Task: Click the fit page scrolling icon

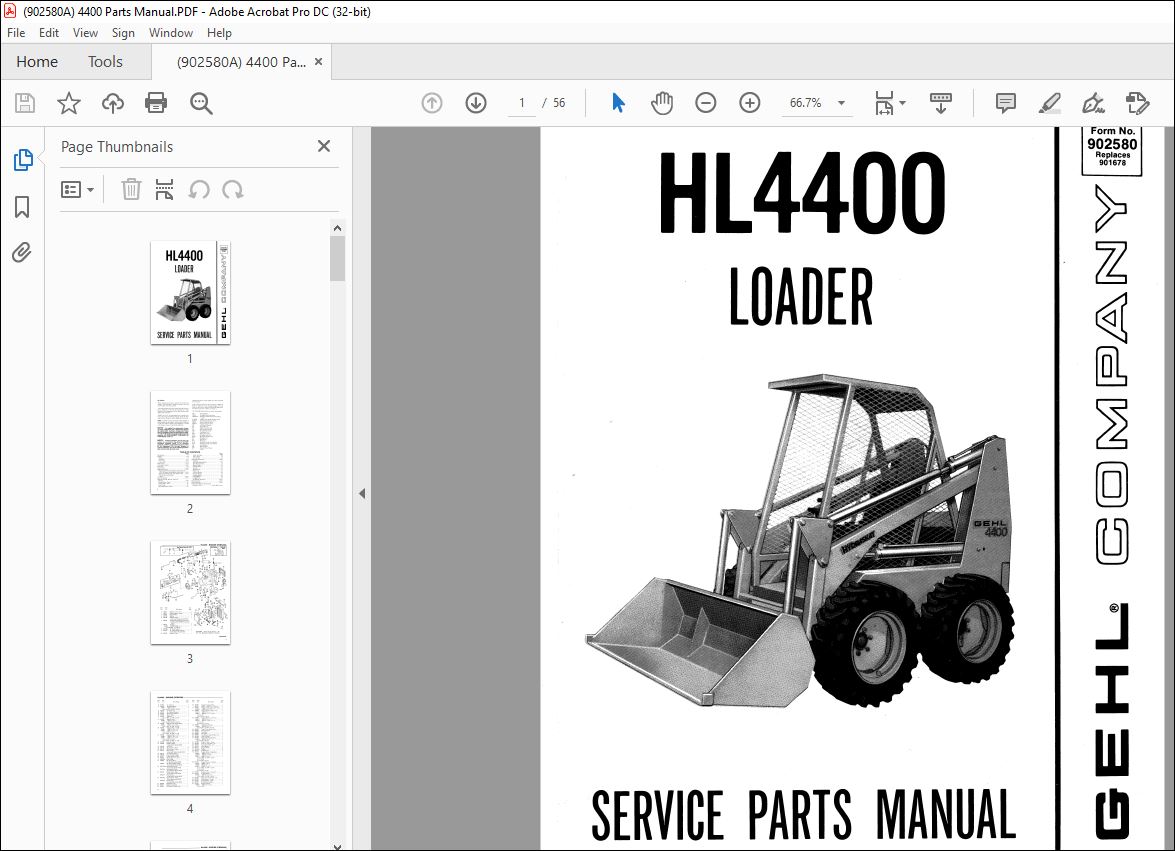Action: pos(884,103)
